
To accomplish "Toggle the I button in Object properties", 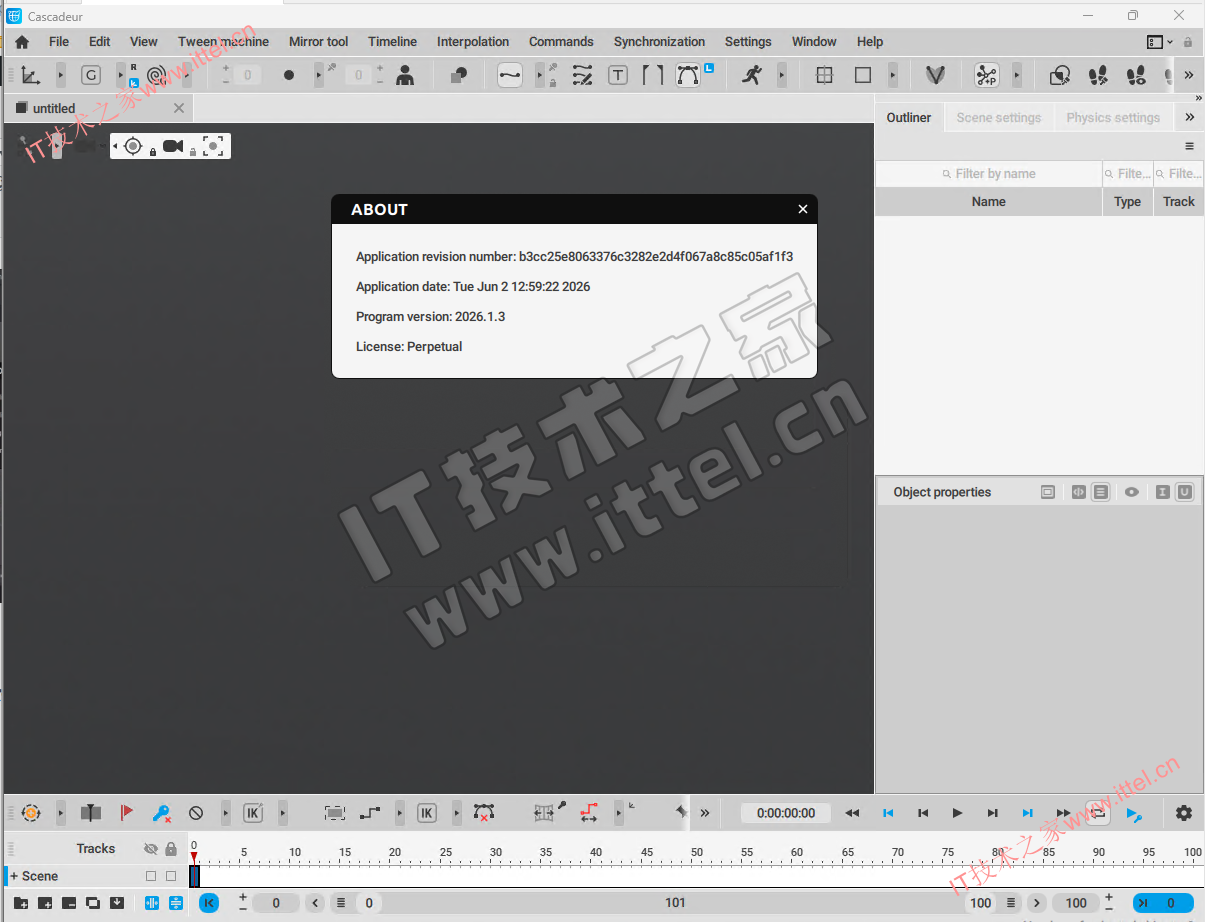I will [x=1161, y=492].
